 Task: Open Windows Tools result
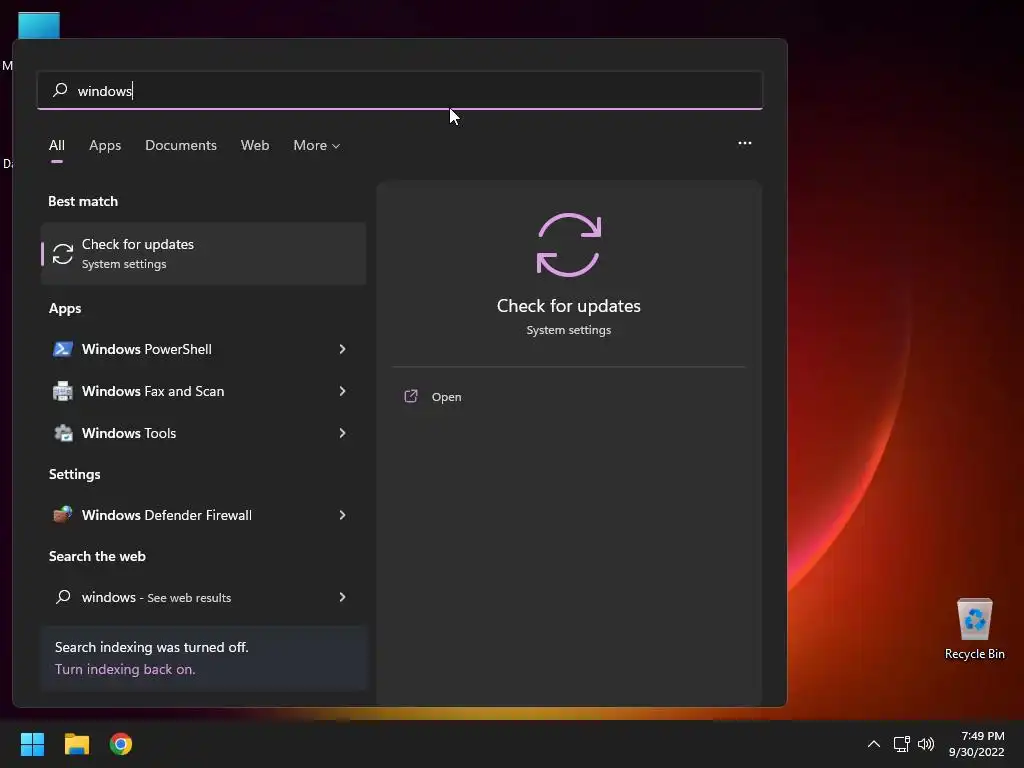(x=203, y=433)
